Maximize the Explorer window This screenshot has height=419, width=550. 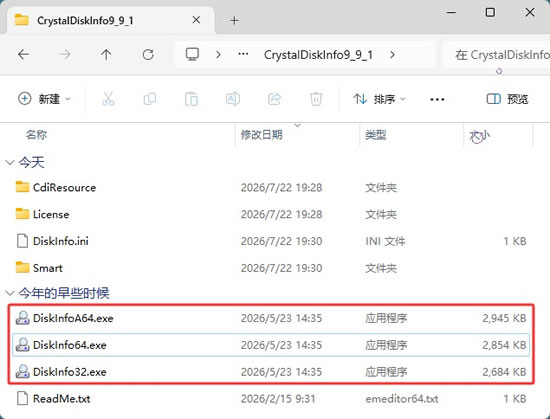point(490,13)
